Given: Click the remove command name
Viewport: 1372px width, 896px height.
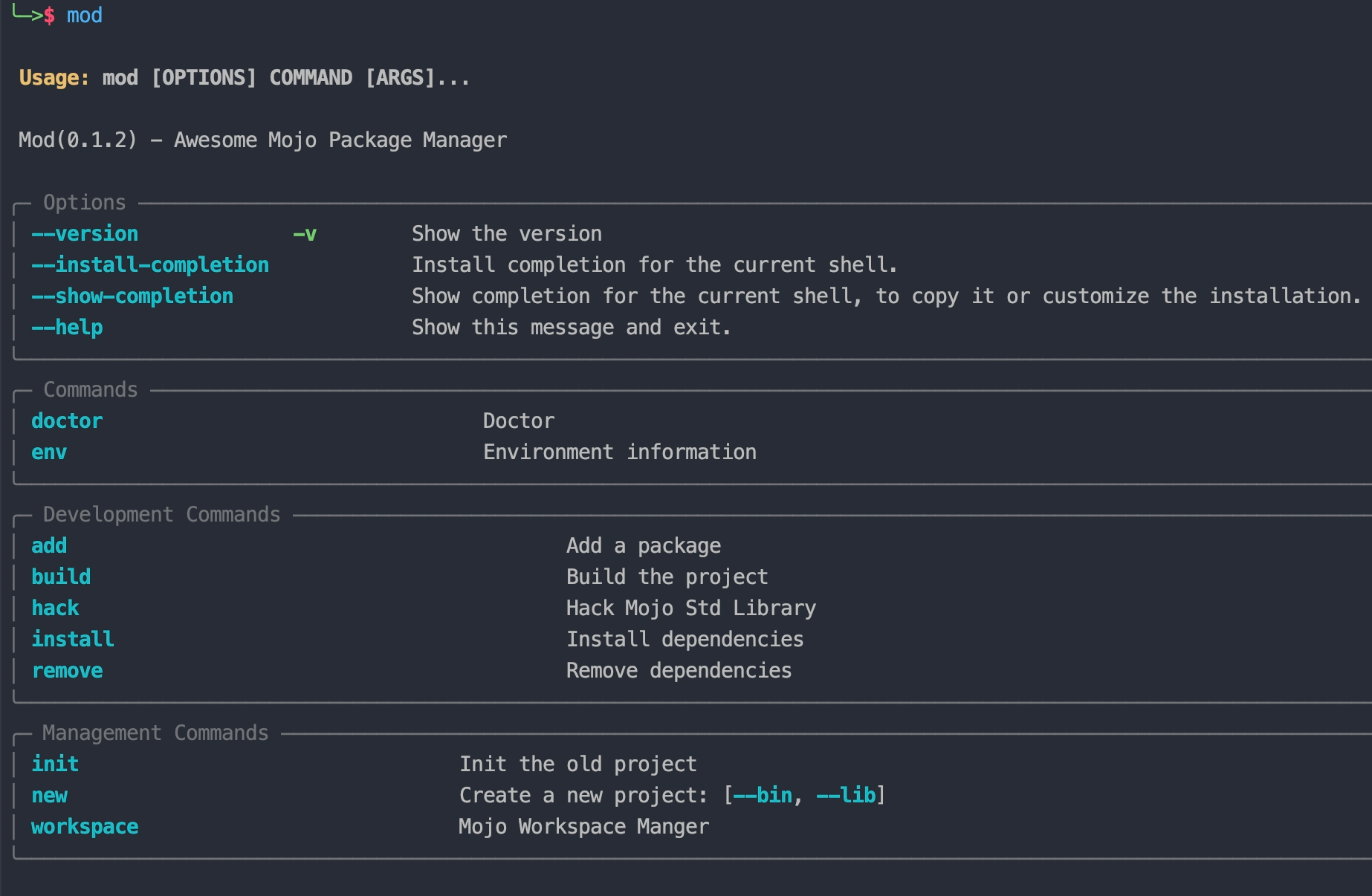Looking at the screenshot, I should tap(67, 671).
